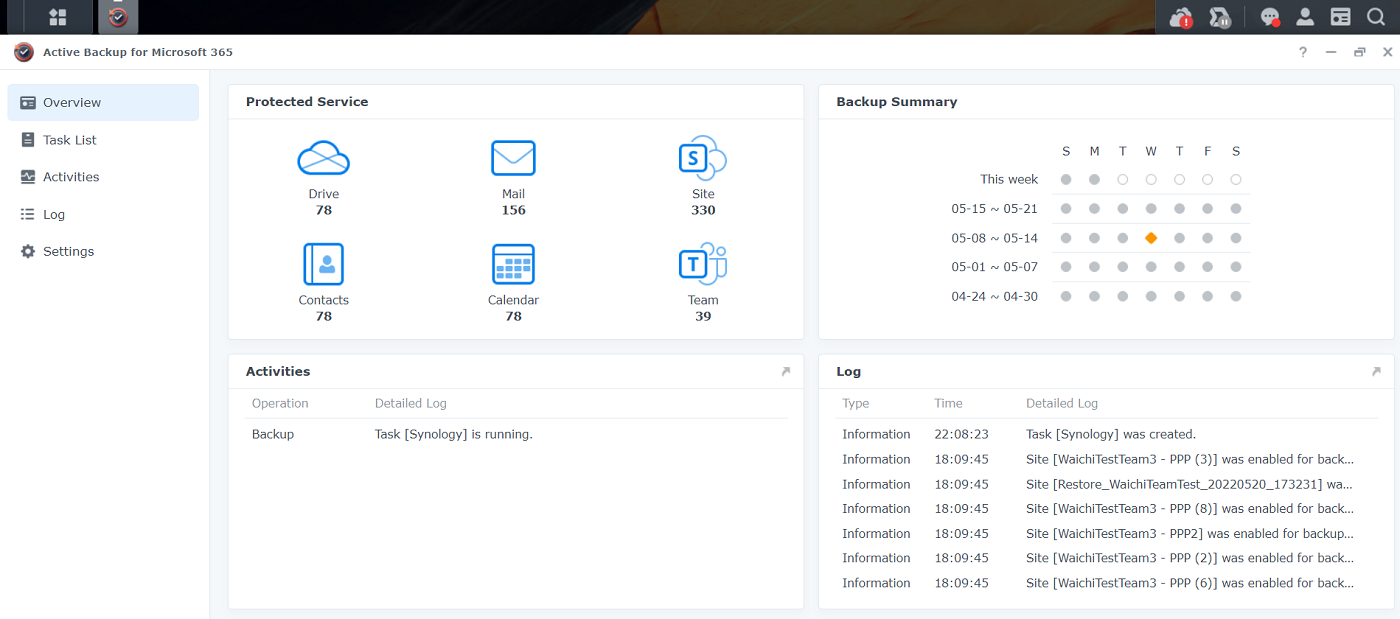This screenshot has height=619, width=1400.
Task: Click the Mail count 156
Action: click(513, 210)
